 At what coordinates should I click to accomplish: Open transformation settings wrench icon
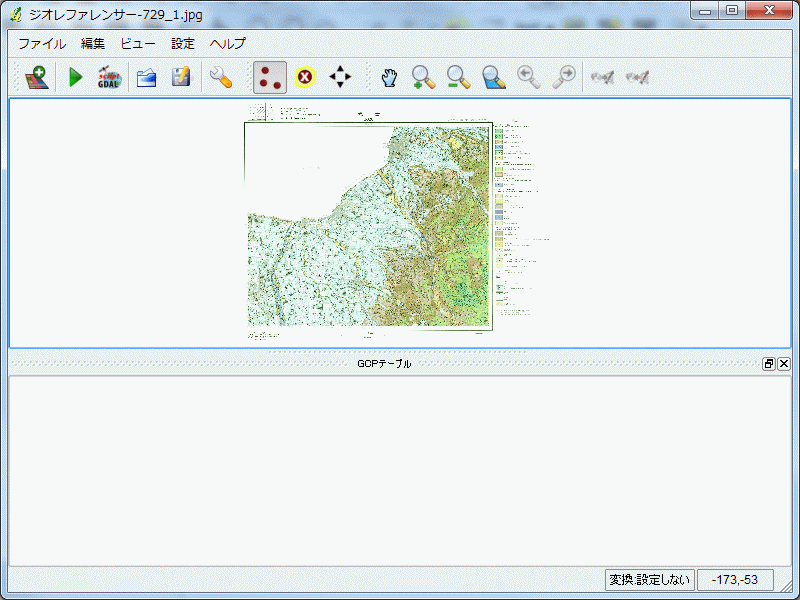coord(220,77)
